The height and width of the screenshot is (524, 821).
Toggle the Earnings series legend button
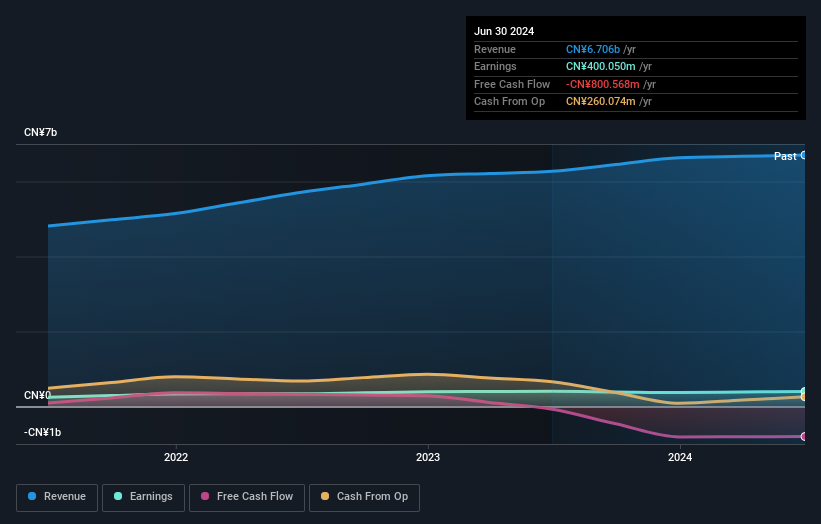(143, 497)
